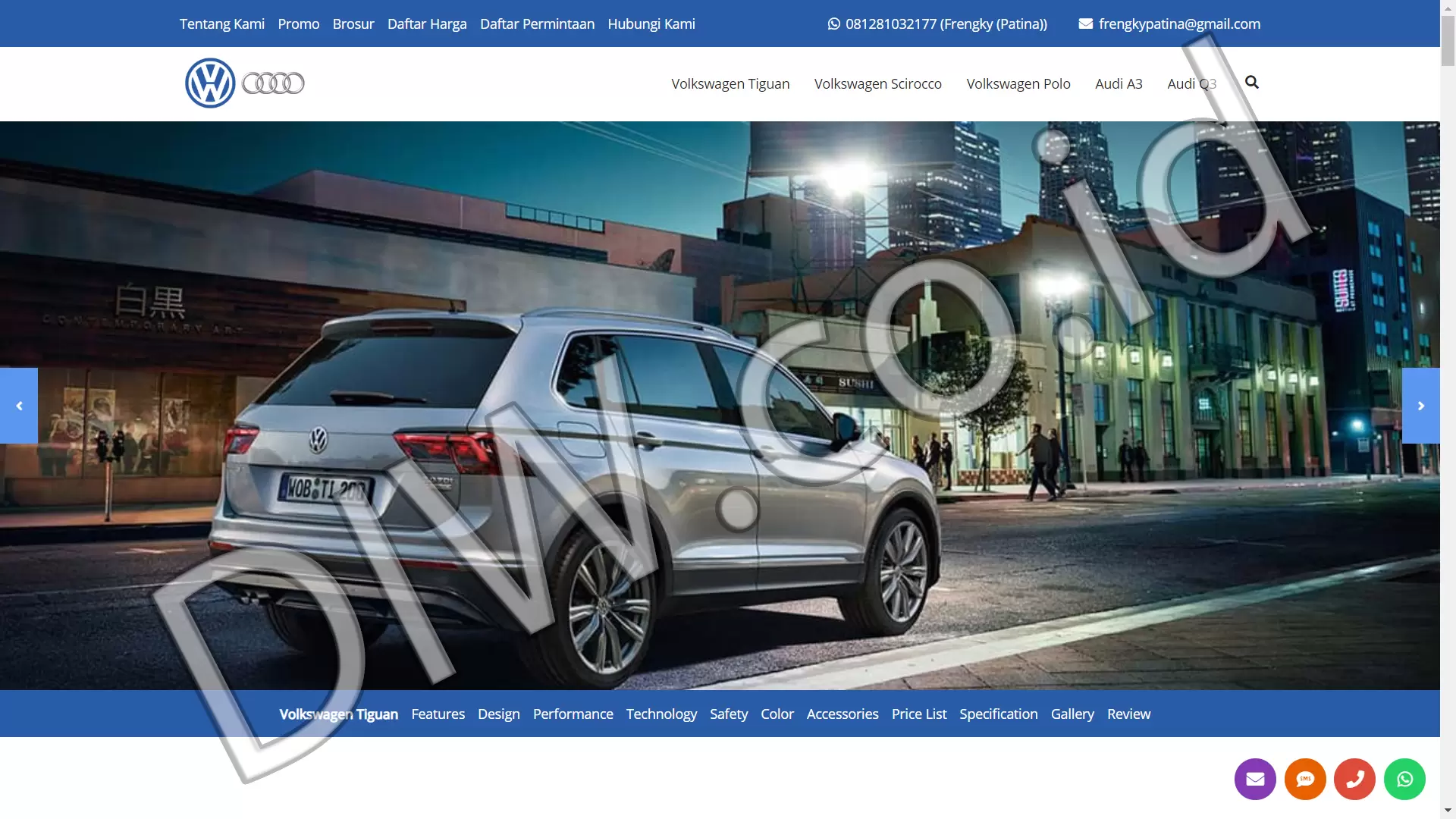Tap the orange SMS floating button

coord(1305,779)
